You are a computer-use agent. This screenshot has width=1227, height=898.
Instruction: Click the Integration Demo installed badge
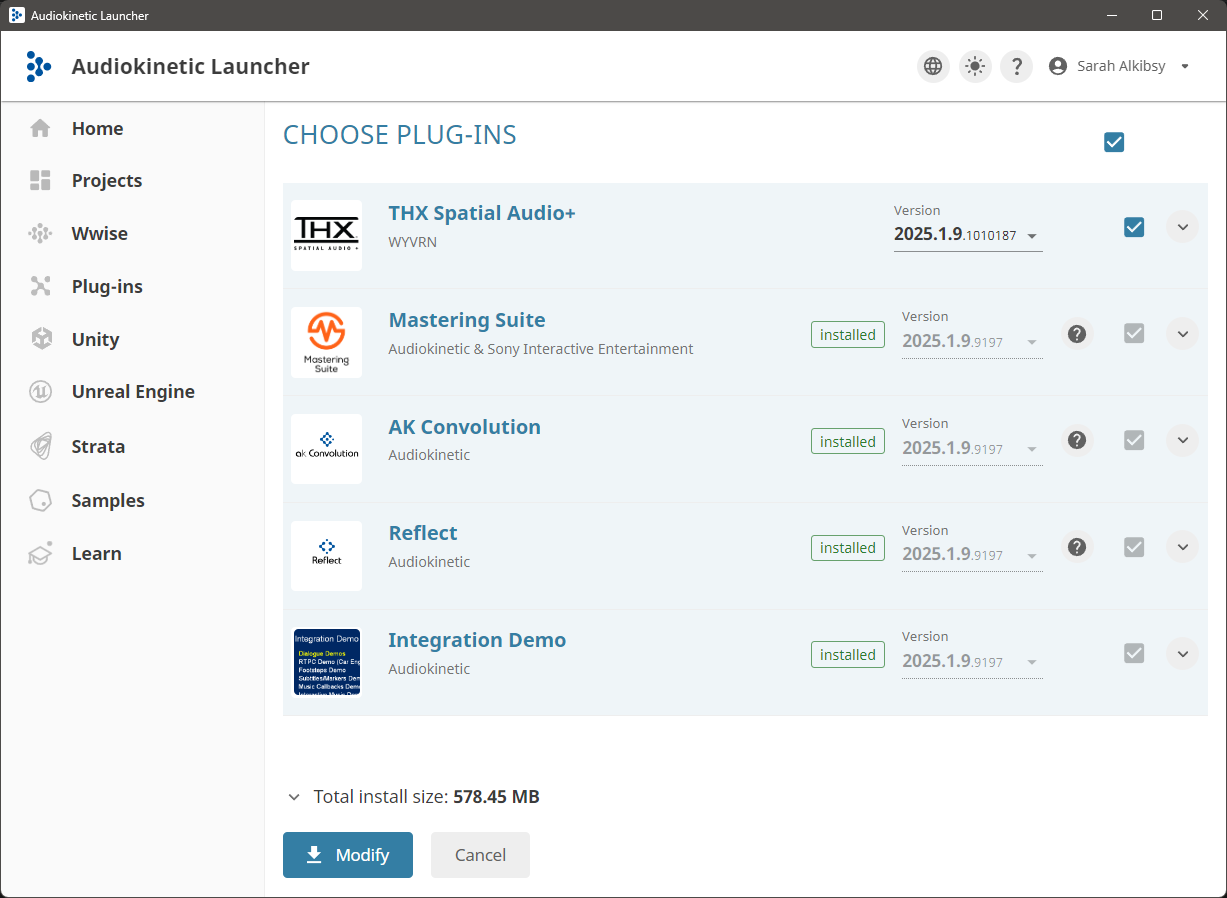(x=848, y=655)
